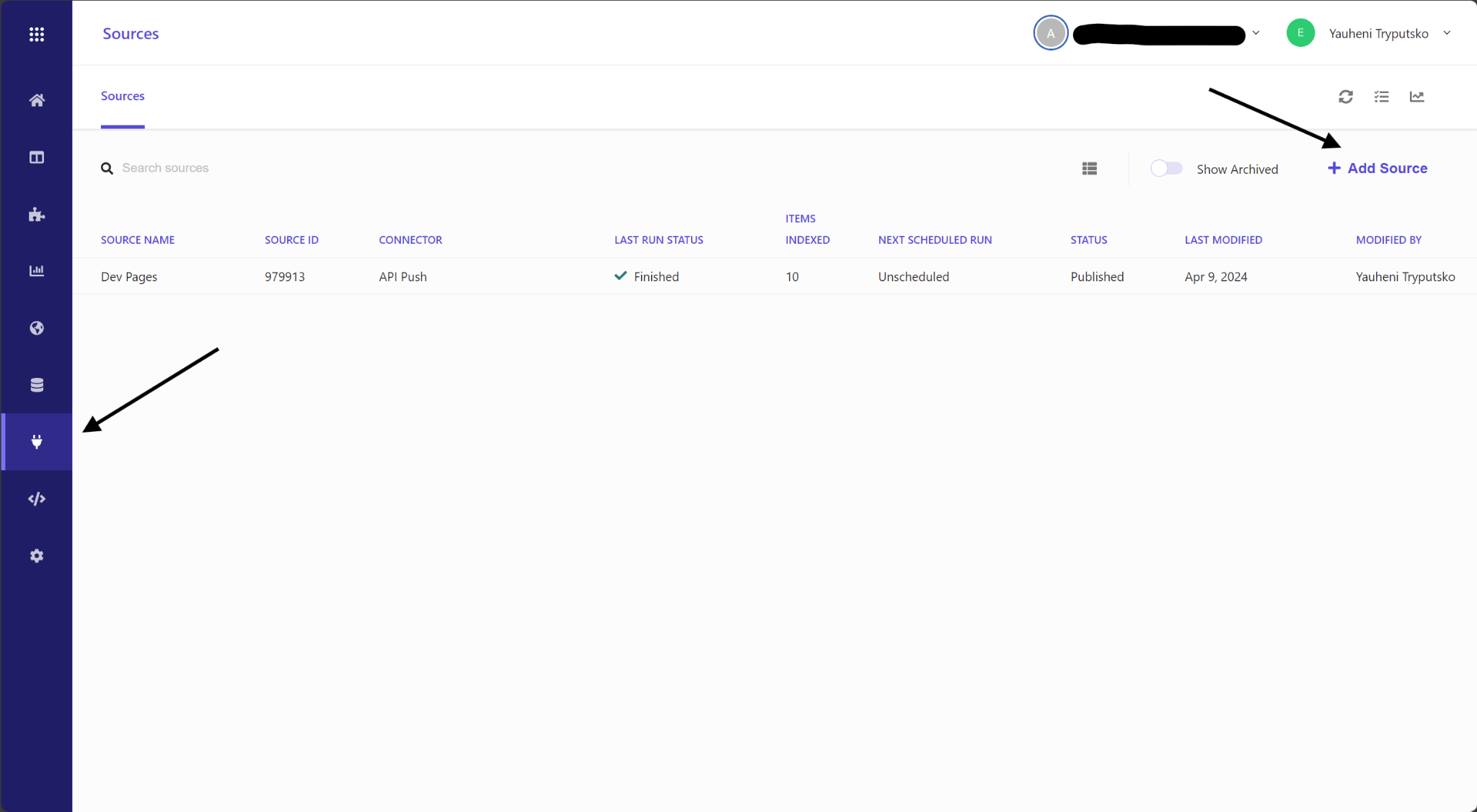The width and height of the screenshot is (1477, 812).
Task: Click the search magnifier icon
Action: [x=107, y=168]
